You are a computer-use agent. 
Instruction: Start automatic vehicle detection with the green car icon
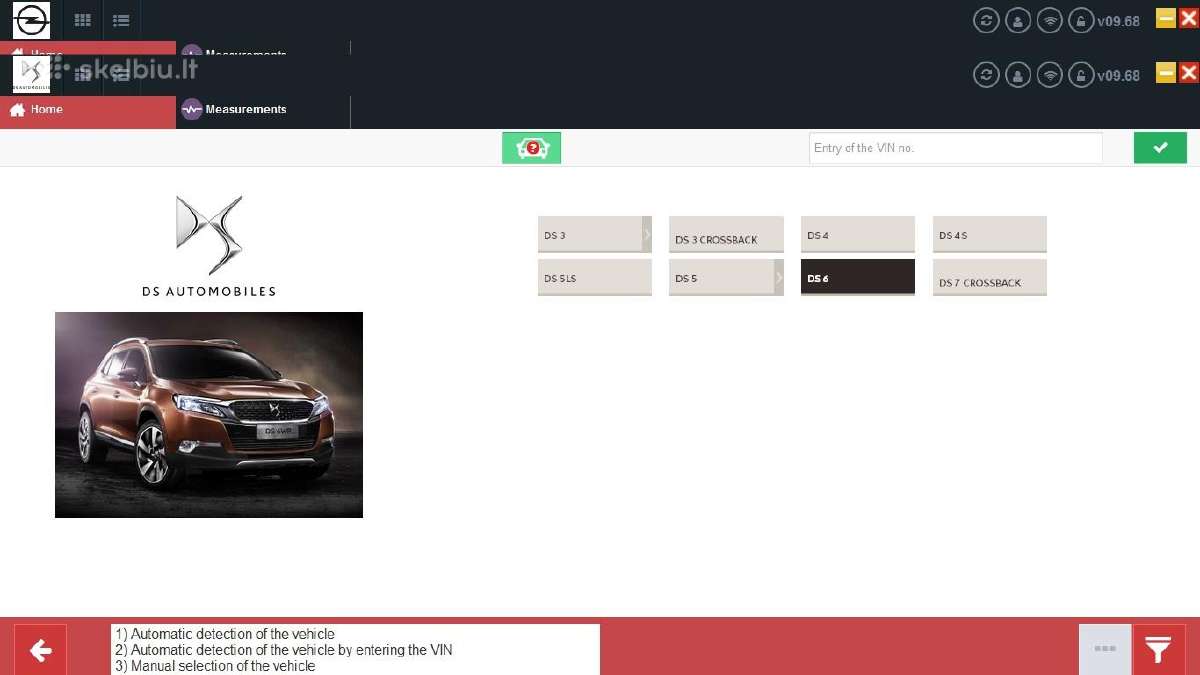[x=531, y=148]
